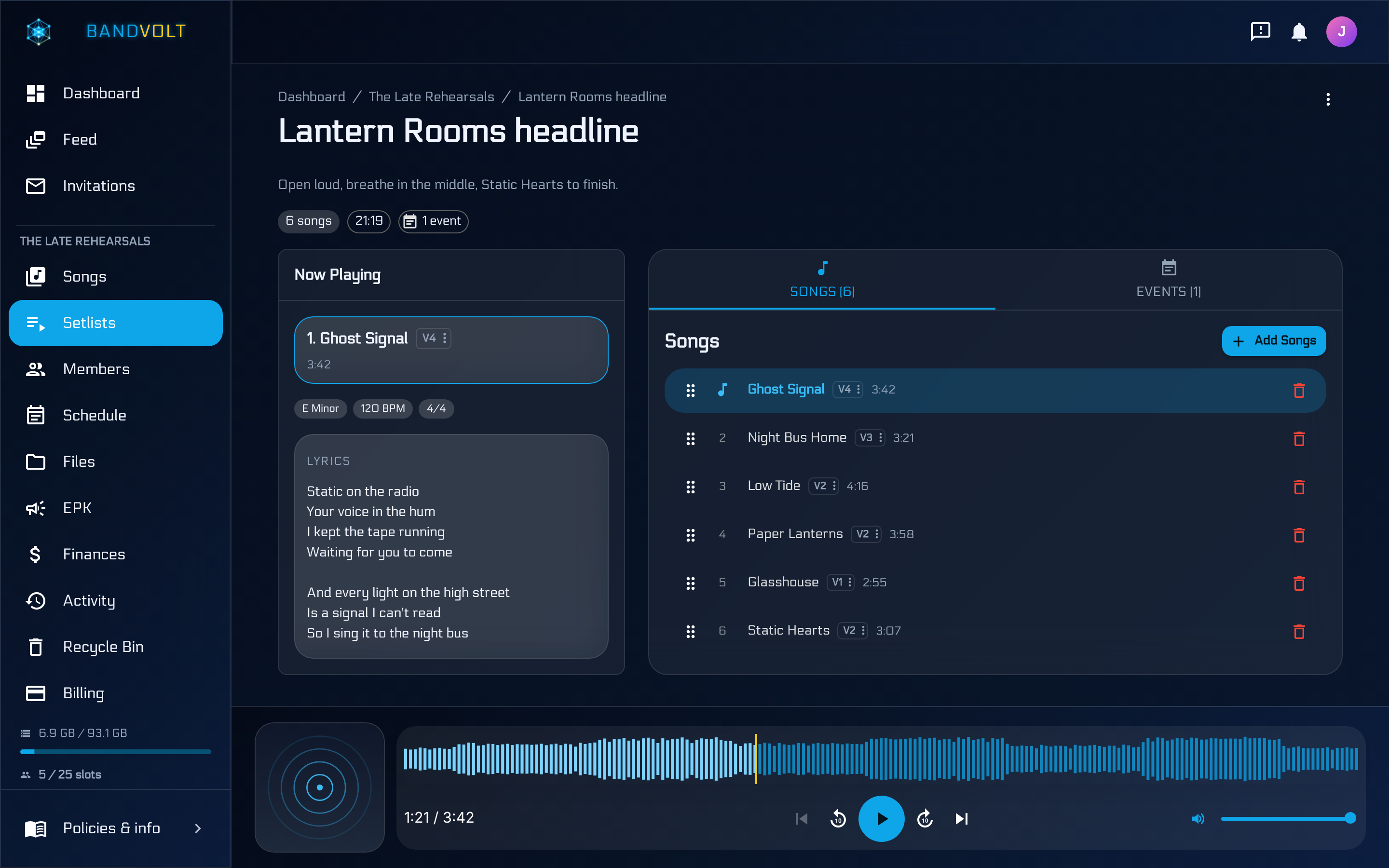Open EPK in the sidebar
The width and height of the screenshot is (1389, 868).
[115, 508]
